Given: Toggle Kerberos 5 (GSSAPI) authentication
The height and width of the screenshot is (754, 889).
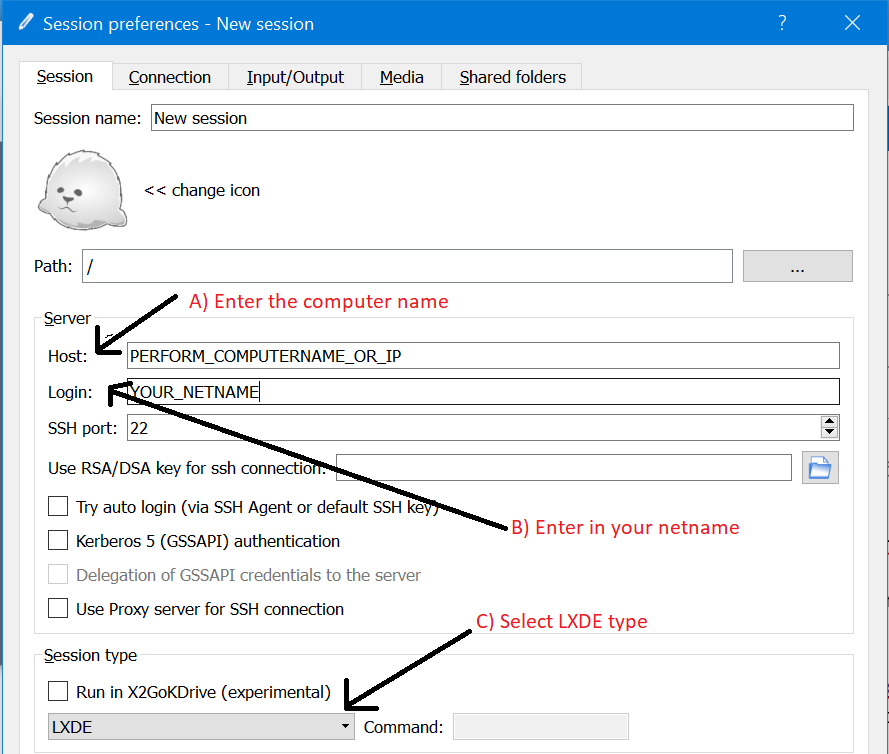Looking at the screenshot, I should [x=58, y=541].
